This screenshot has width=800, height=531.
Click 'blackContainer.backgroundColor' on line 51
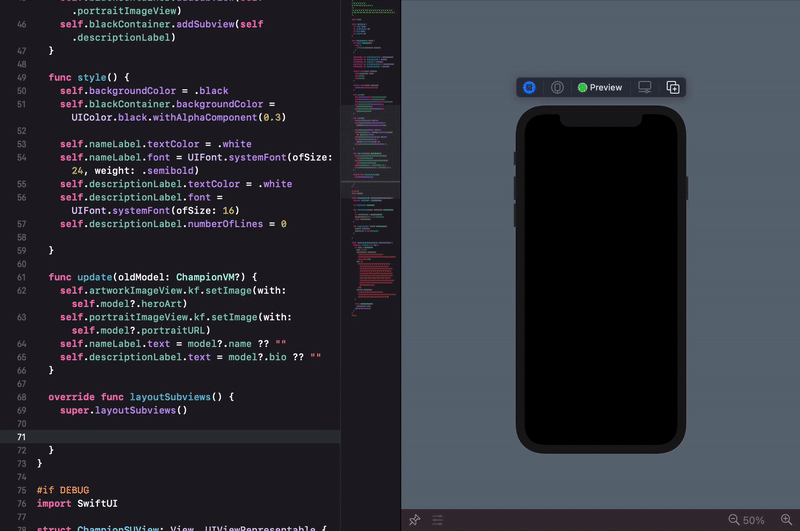(176, 104)
